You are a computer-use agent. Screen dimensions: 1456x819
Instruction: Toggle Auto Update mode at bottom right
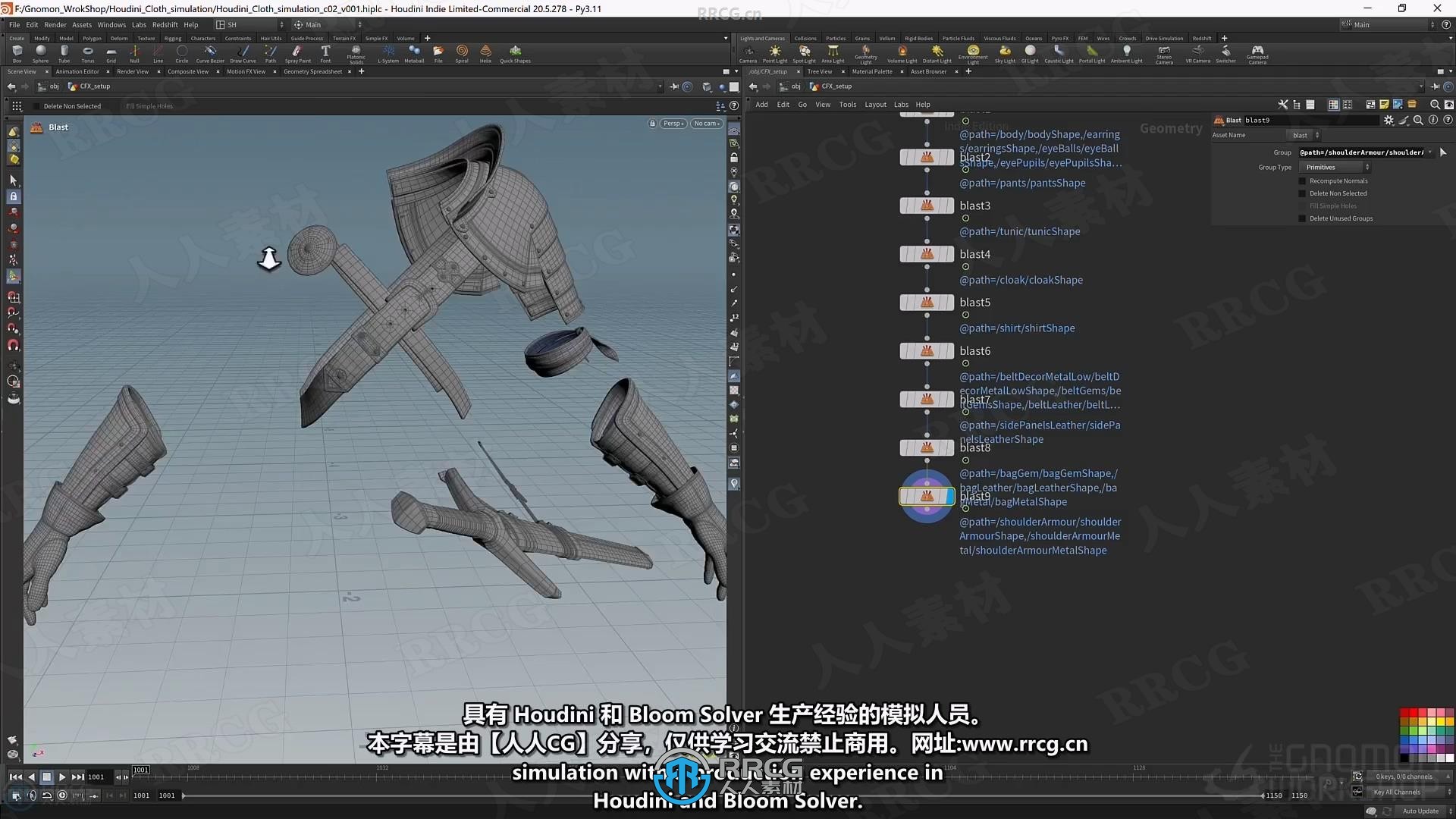pyautogui.click(x=1420, y=811)
